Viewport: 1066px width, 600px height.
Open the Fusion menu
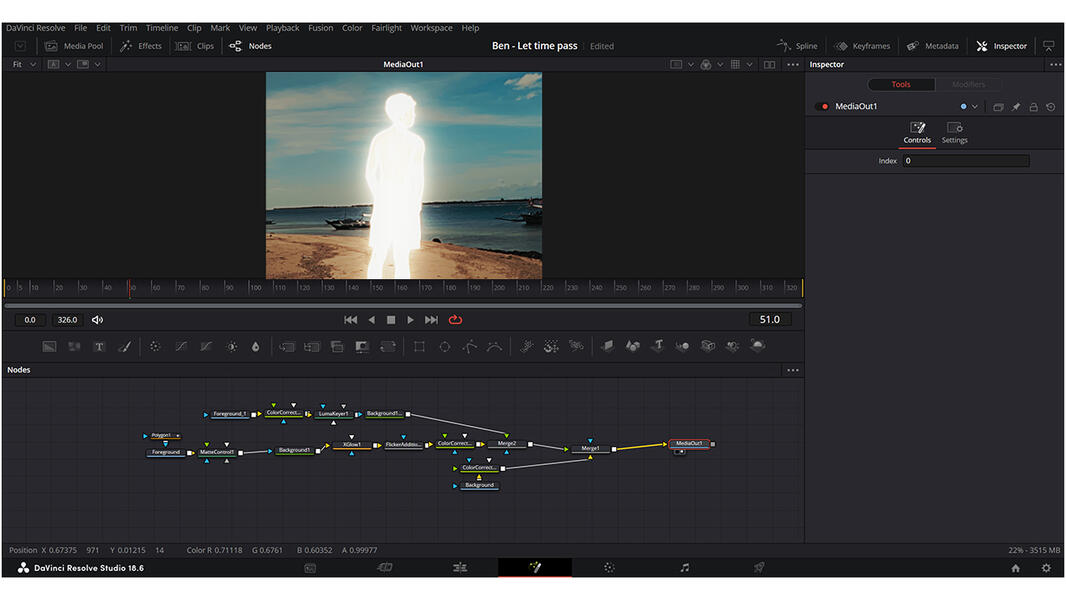[320, 27]
